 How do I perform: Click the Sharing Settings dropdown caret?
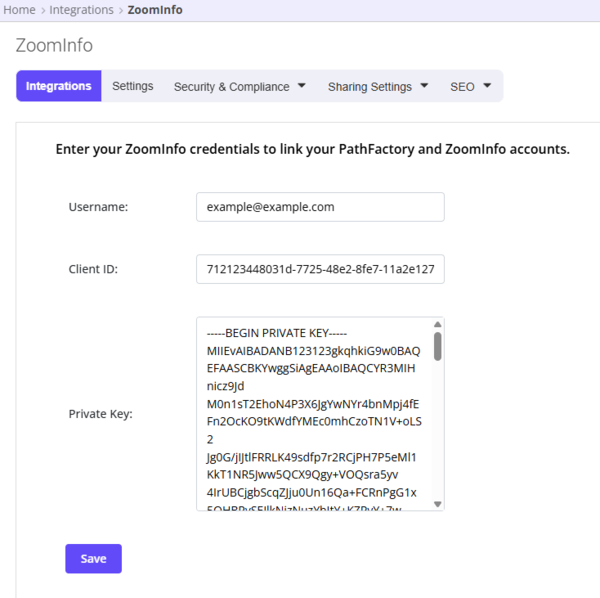424,85
